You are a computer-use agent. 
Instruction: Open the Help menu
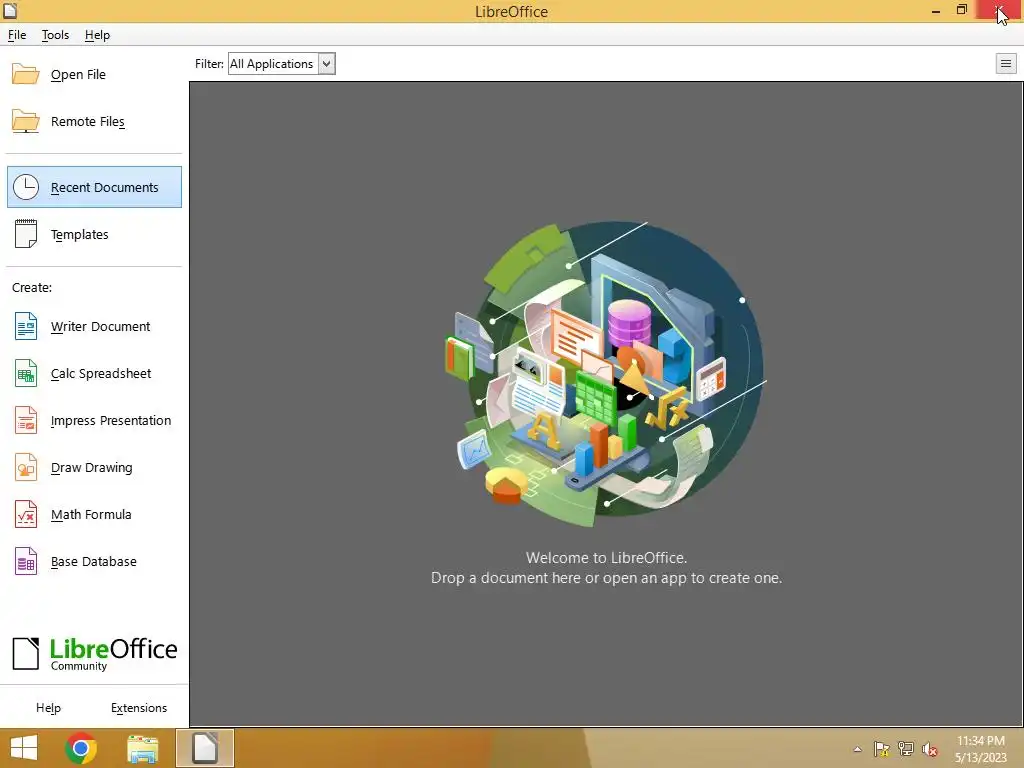coord(97,35)
